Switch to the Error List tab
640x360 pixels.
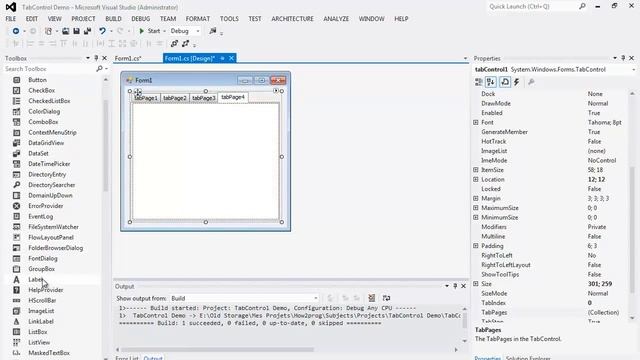(127, 358)
